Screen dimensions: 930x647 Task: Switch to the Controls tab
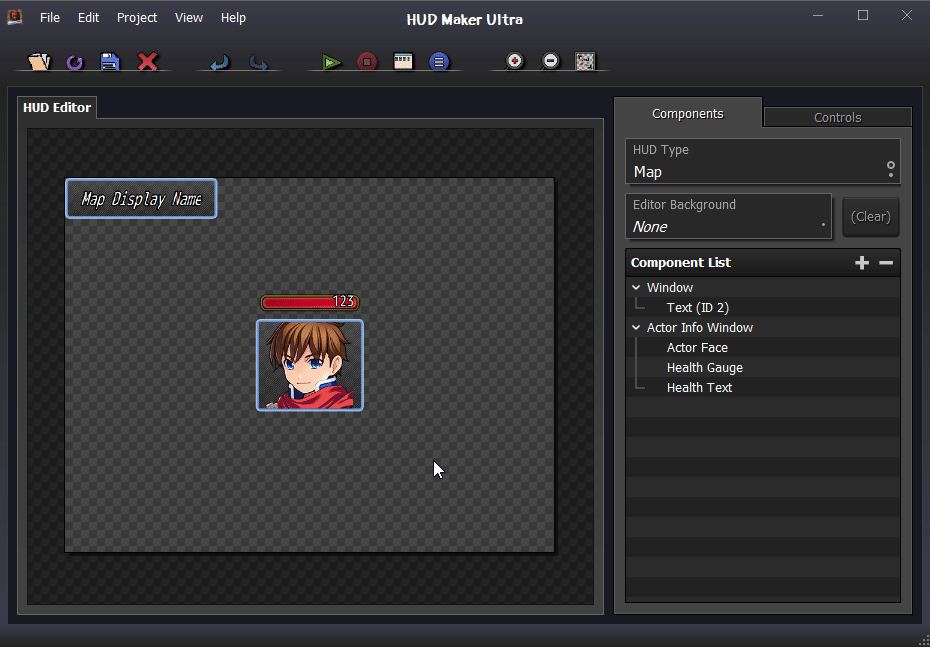click(837, 117)
